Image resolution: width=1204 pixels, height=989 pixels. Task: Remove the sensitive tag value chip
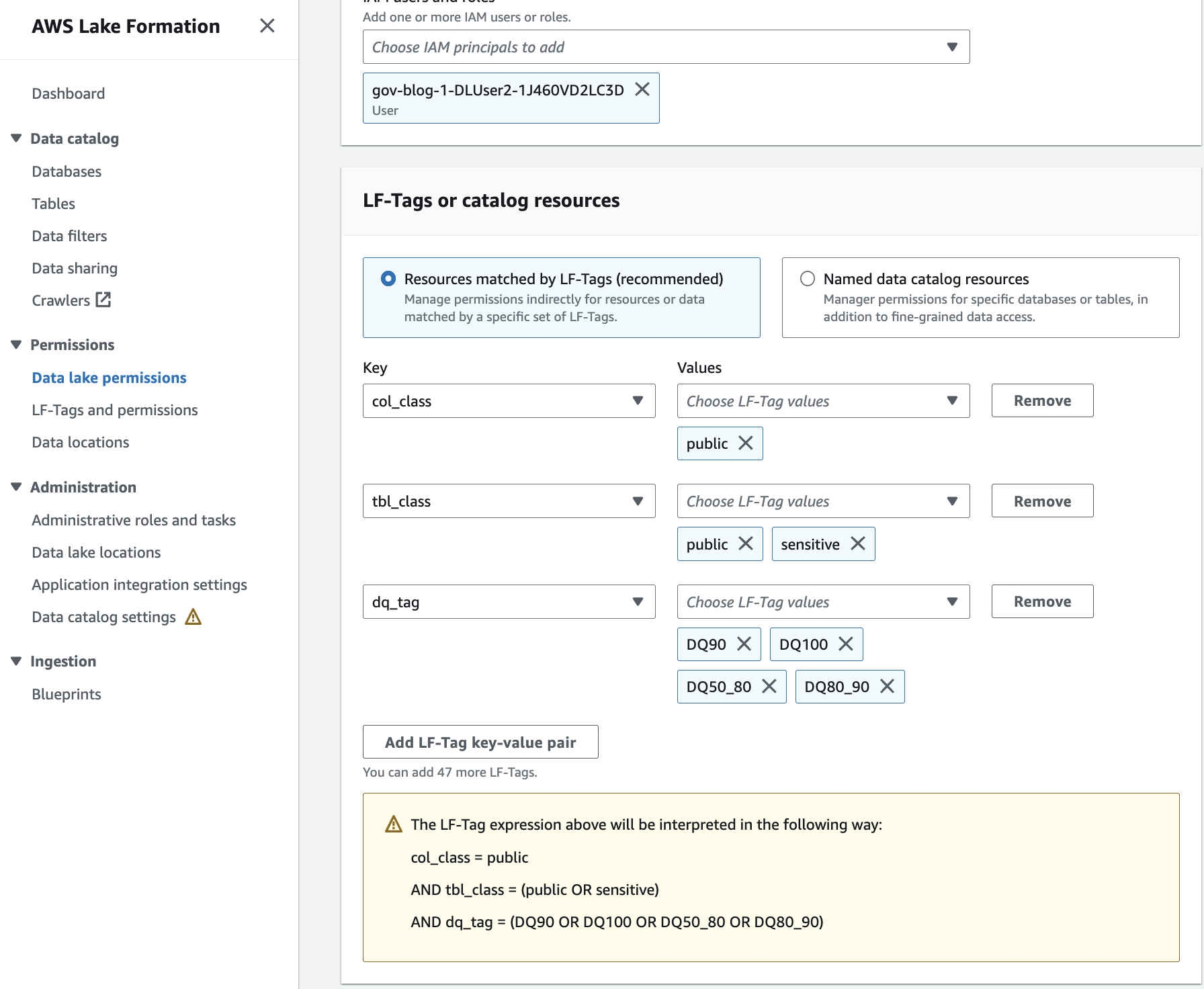(x=857, y=544)
